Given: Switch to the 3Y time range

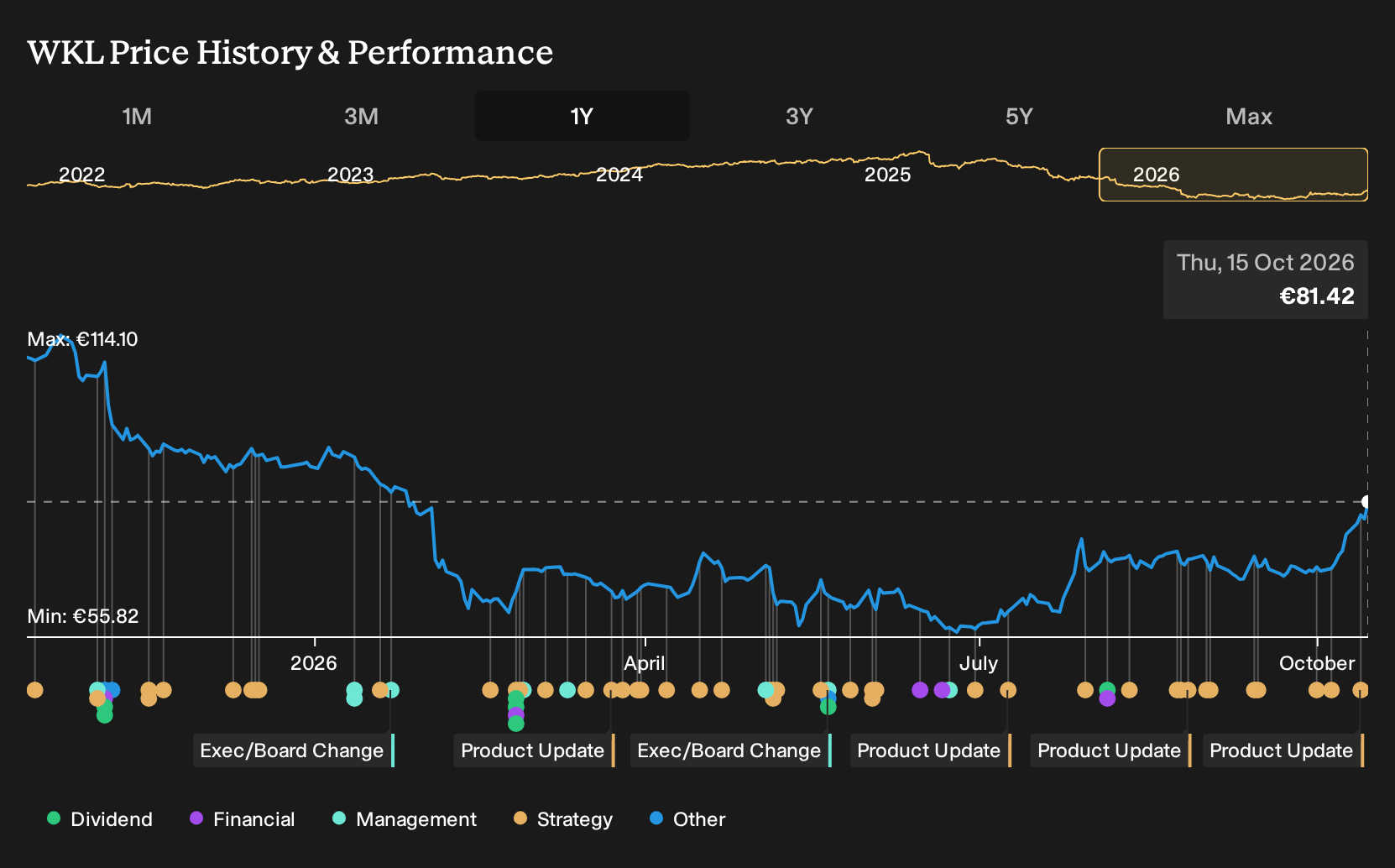Looking at the screenshot, I should pyautogui.click(x=799, y=116).
